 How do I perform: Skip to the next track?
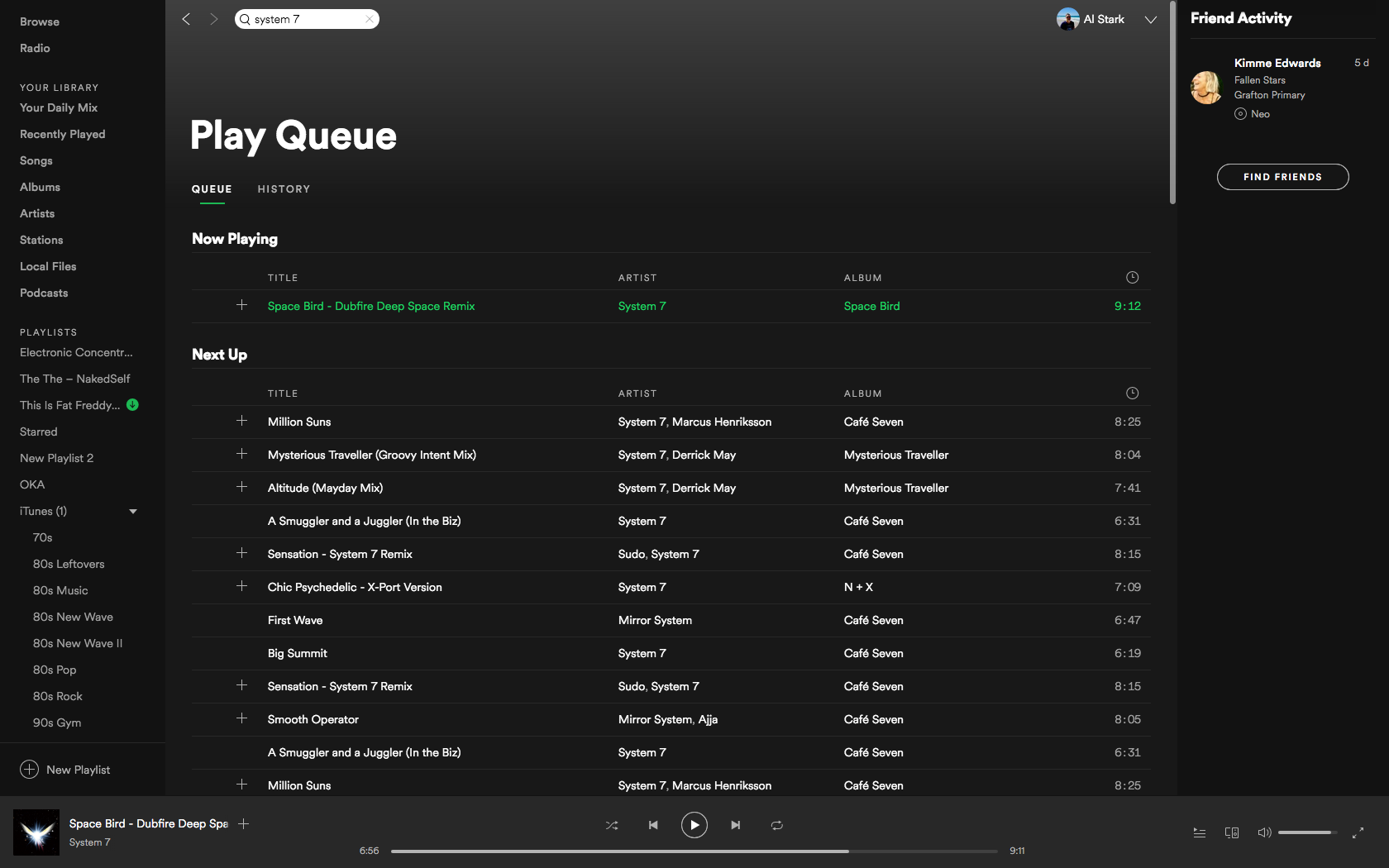point(735,825)
